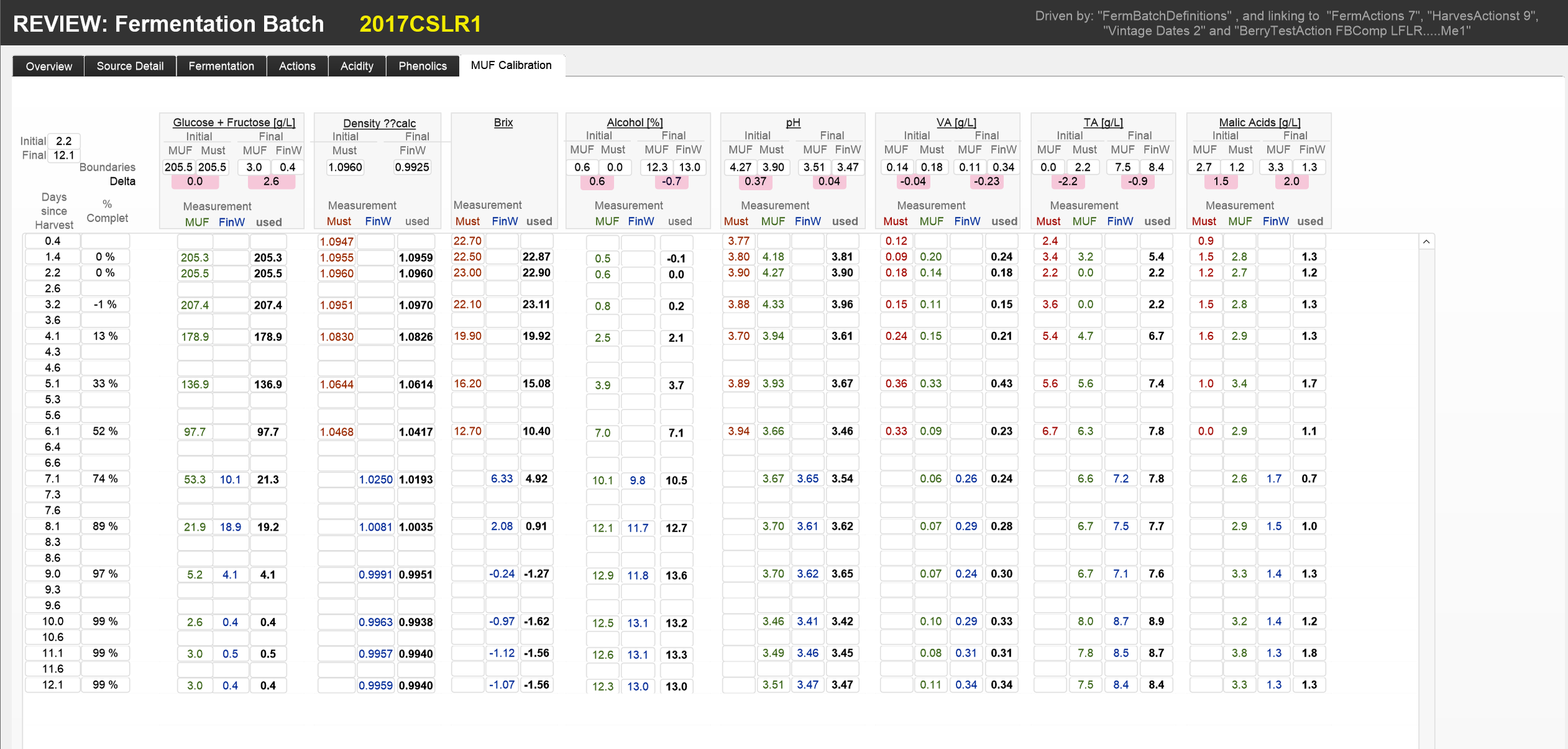Click the Brix FinW value -1.12

[x=502, y=653]
